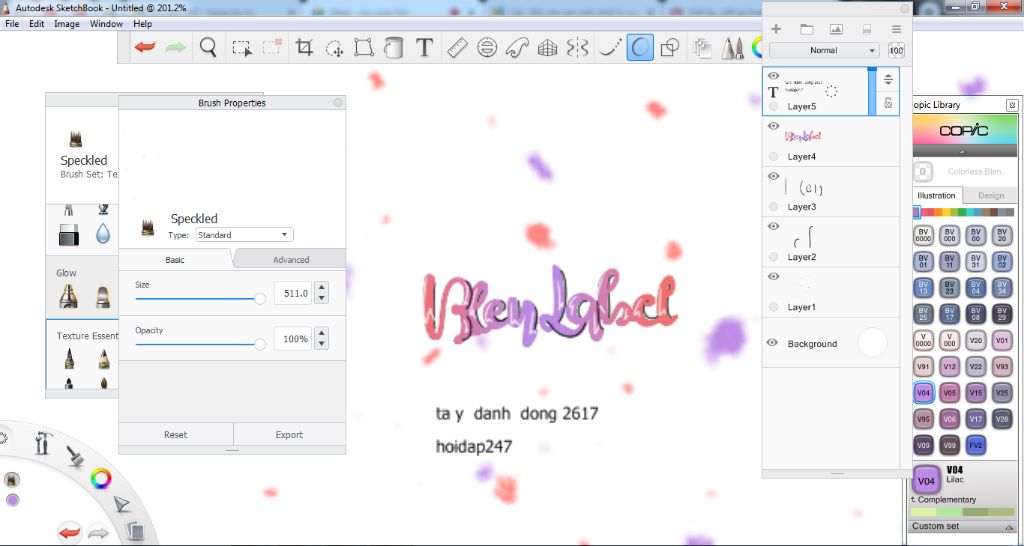The height and width of the screenshot is (546, 1024).
Task: Open the Brush Palette from toolbar
Action: pos(732,48)
